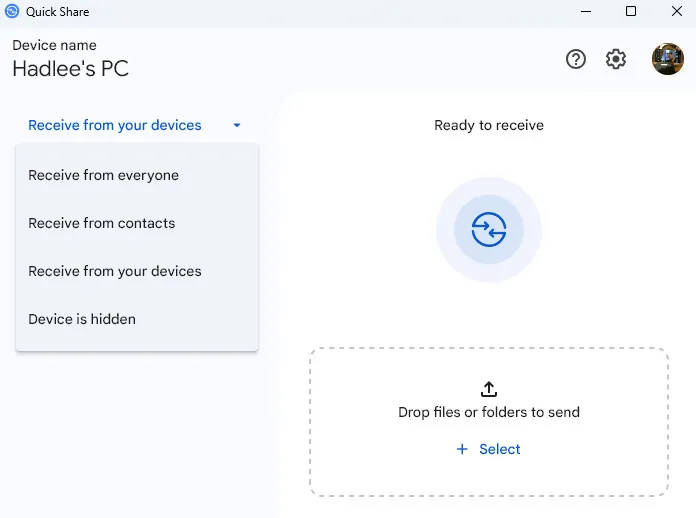This screenshot has height=518, width=696.
Task: Click the user profile avatar
Action: (x=667, y=59)
